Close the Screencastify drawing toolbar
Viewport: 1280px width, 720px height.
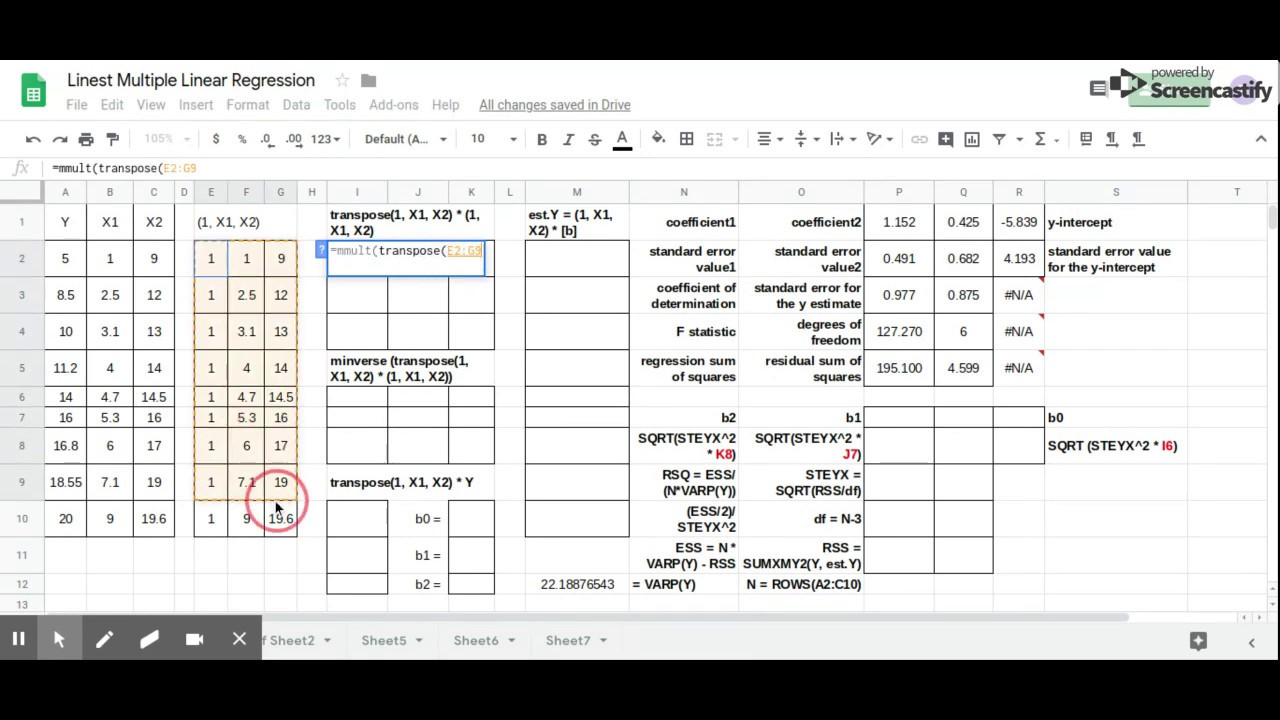pos(239,640)
